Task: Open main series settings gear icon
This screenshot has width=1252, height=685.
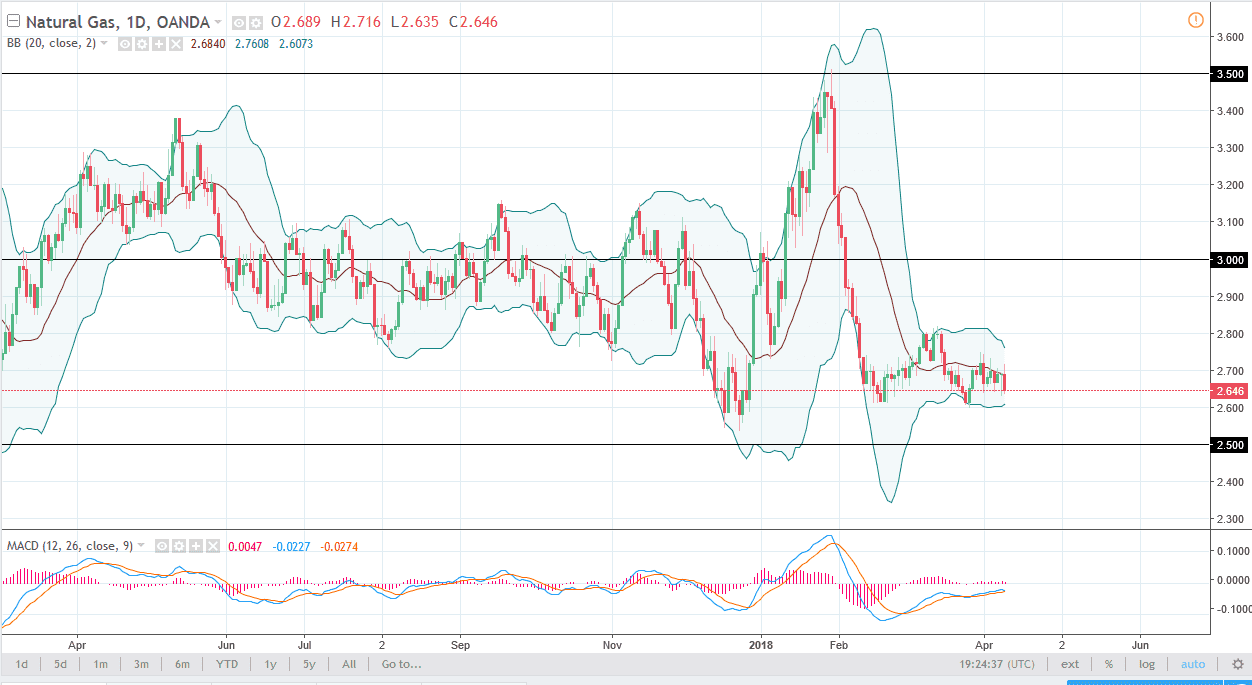Action: click(x=255, y=23)
